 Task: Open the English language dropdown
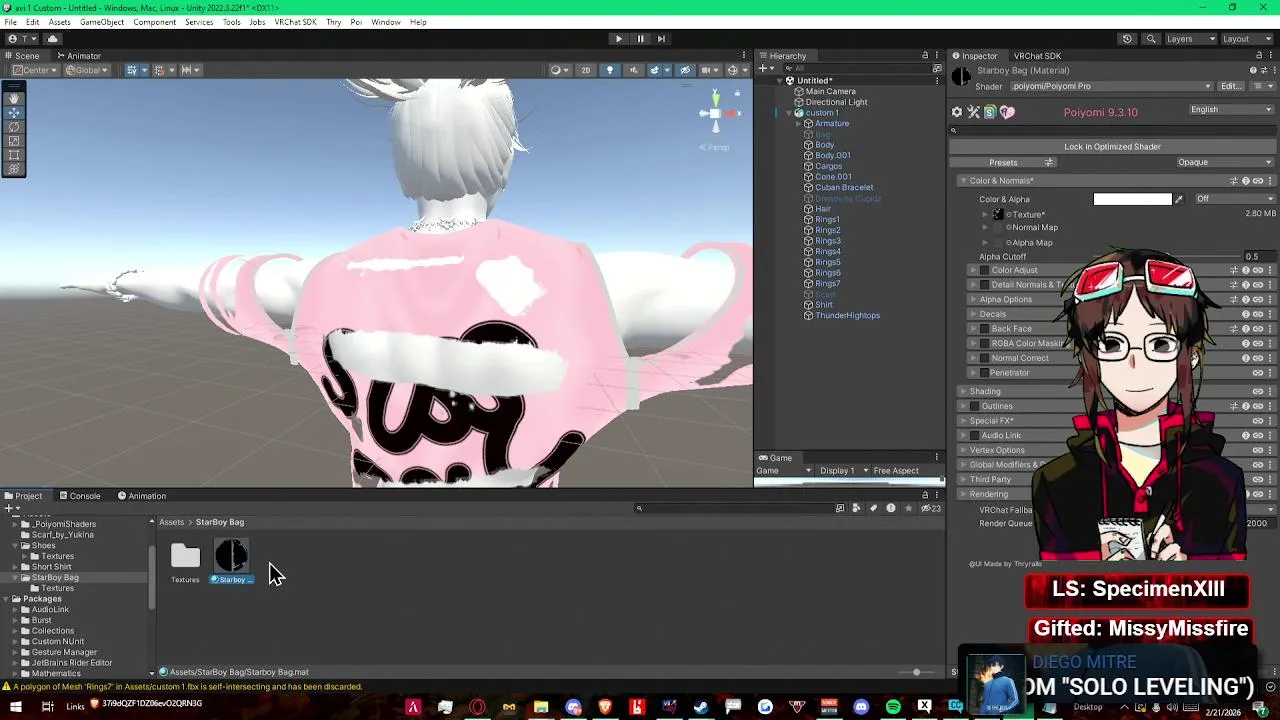1230,110
